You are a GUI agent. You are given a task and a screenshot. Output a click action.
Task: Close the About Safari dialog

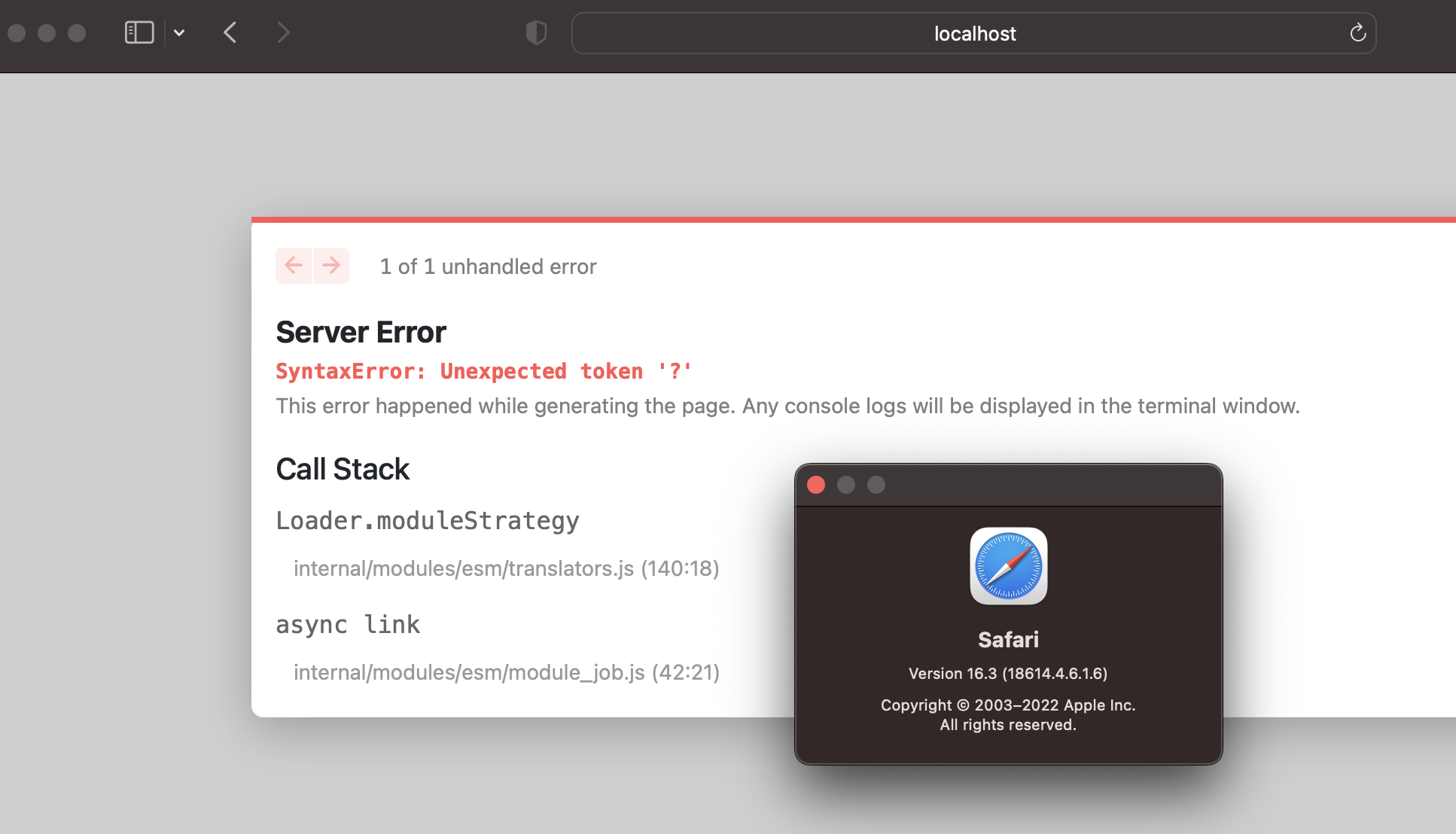coord(815,485)
